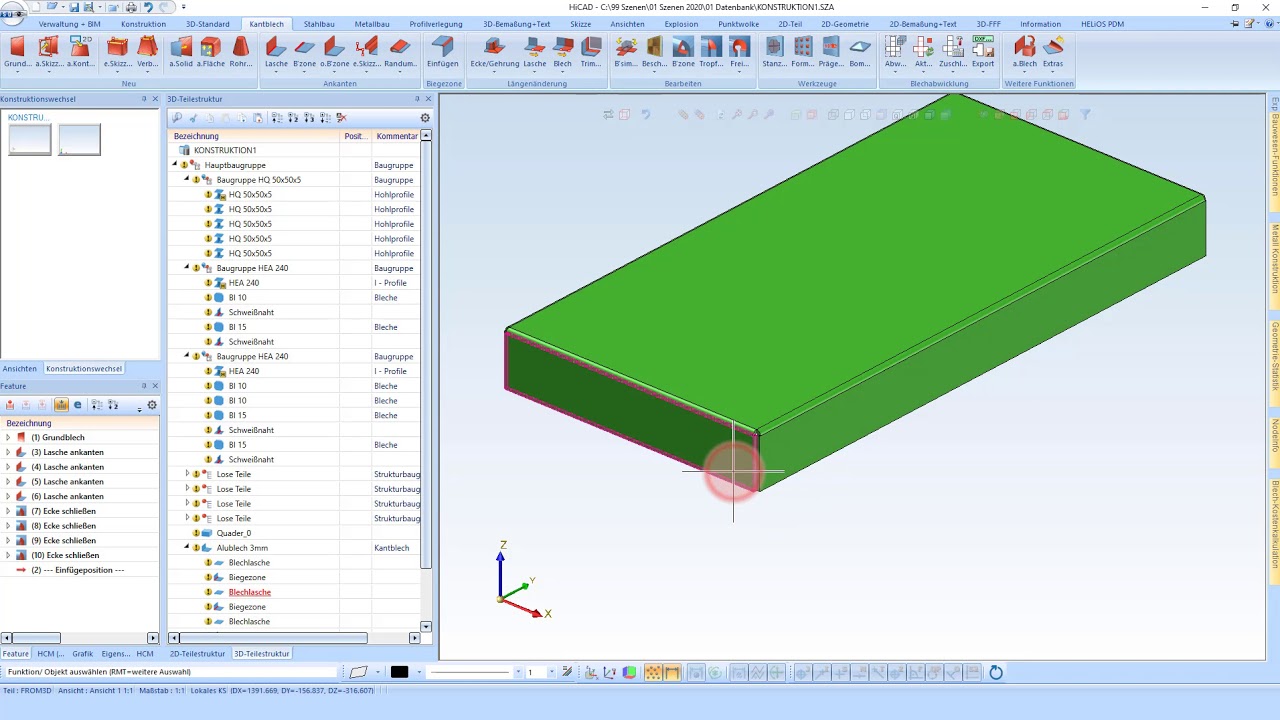Select the Grundblech tool in the ribbon
The width and height of the screenshot is (1280, 720).
click(x=17, y=52)
